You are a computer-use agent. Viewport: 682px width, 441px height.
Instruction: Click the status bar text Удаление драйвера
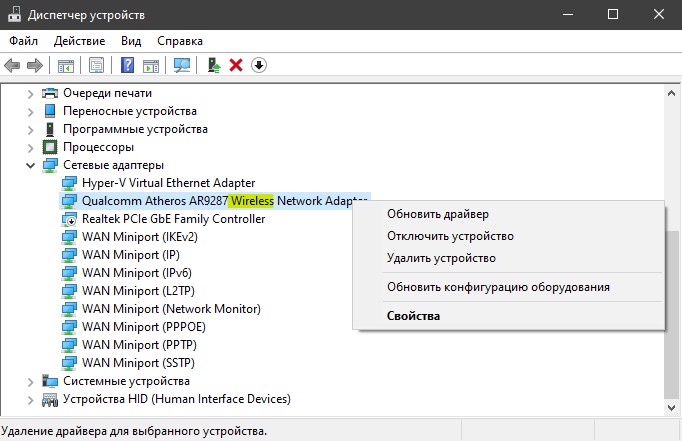pyautogui.click(x=134, y=431)
